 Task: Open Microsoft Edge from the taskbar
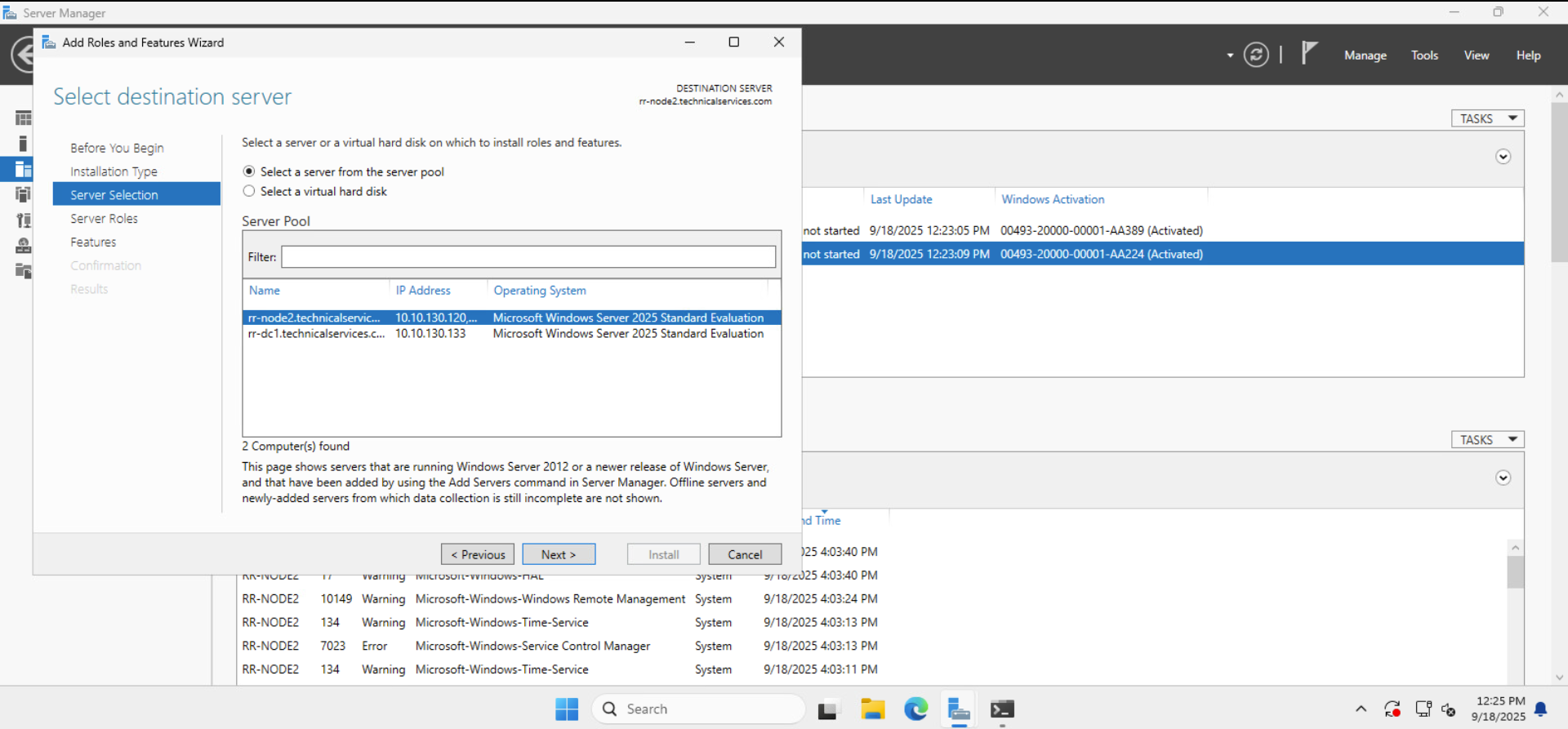point(915,709)
